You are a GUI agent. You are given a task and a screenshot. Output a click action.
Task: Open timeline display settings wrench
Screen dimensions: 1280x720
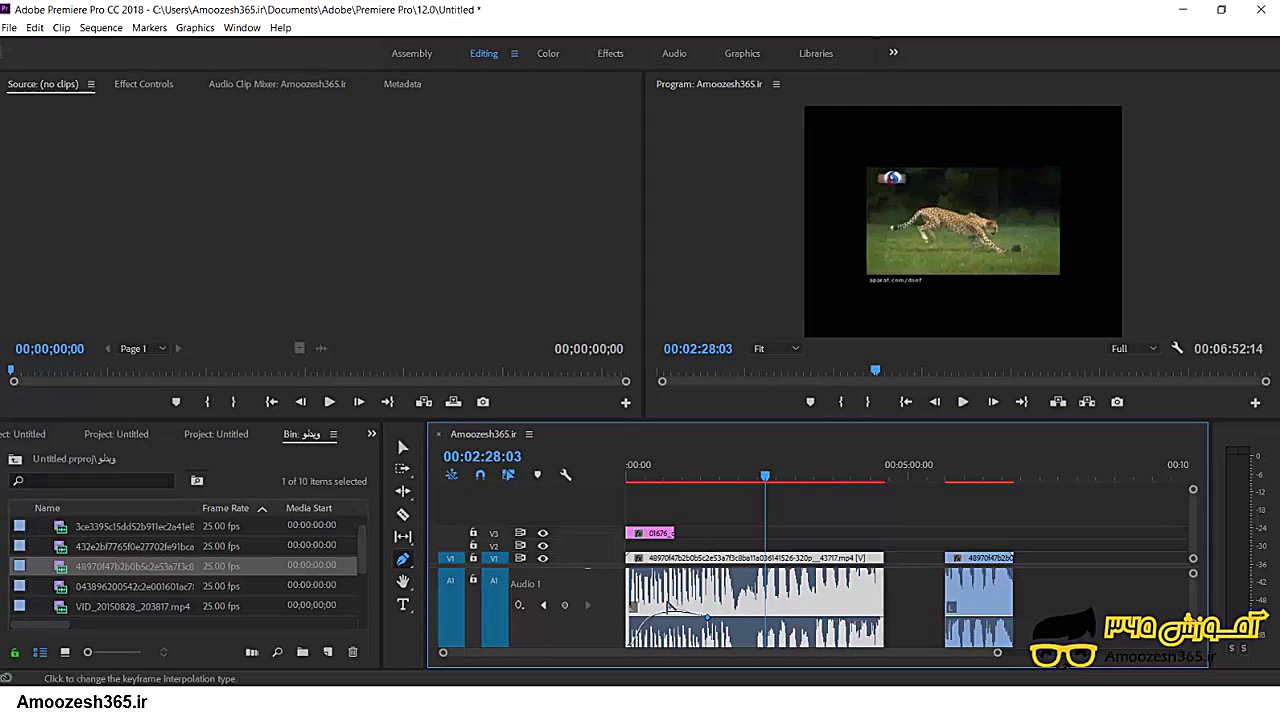click(x=565, y=475)
